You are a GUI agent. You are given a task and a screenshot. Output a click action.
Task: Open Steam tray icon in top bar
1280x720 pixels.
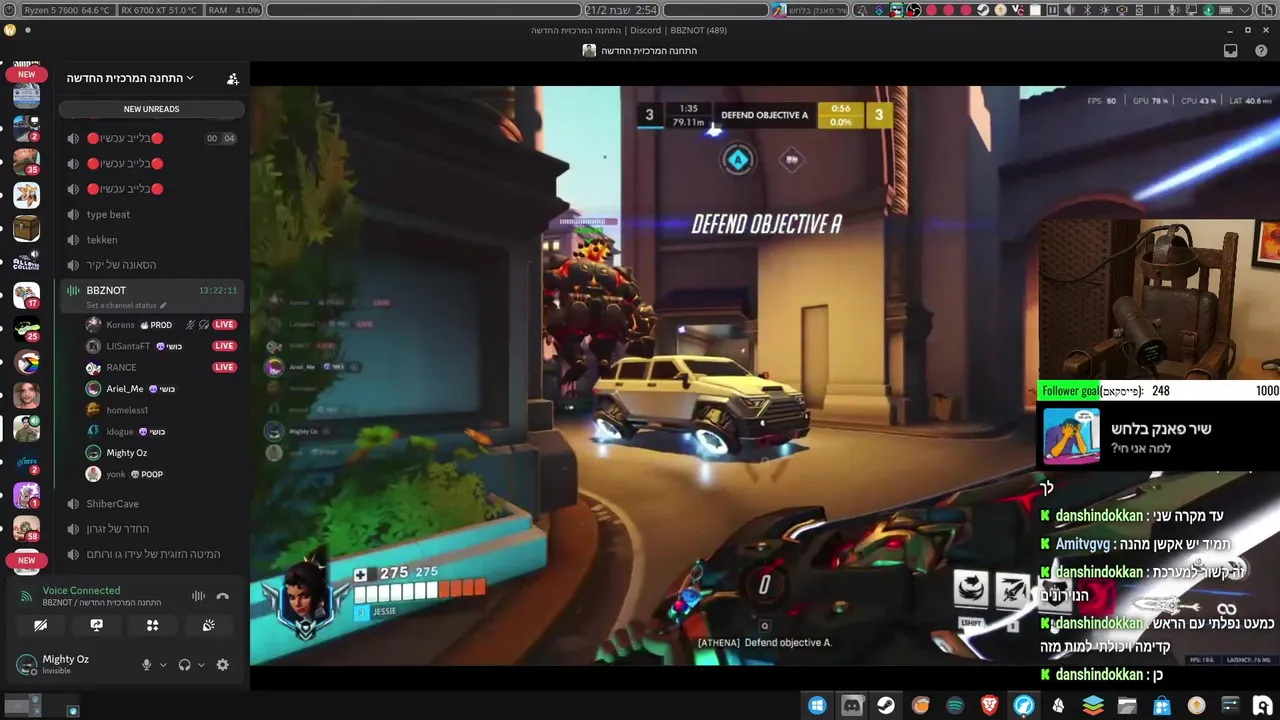click(x=983, y=10)
